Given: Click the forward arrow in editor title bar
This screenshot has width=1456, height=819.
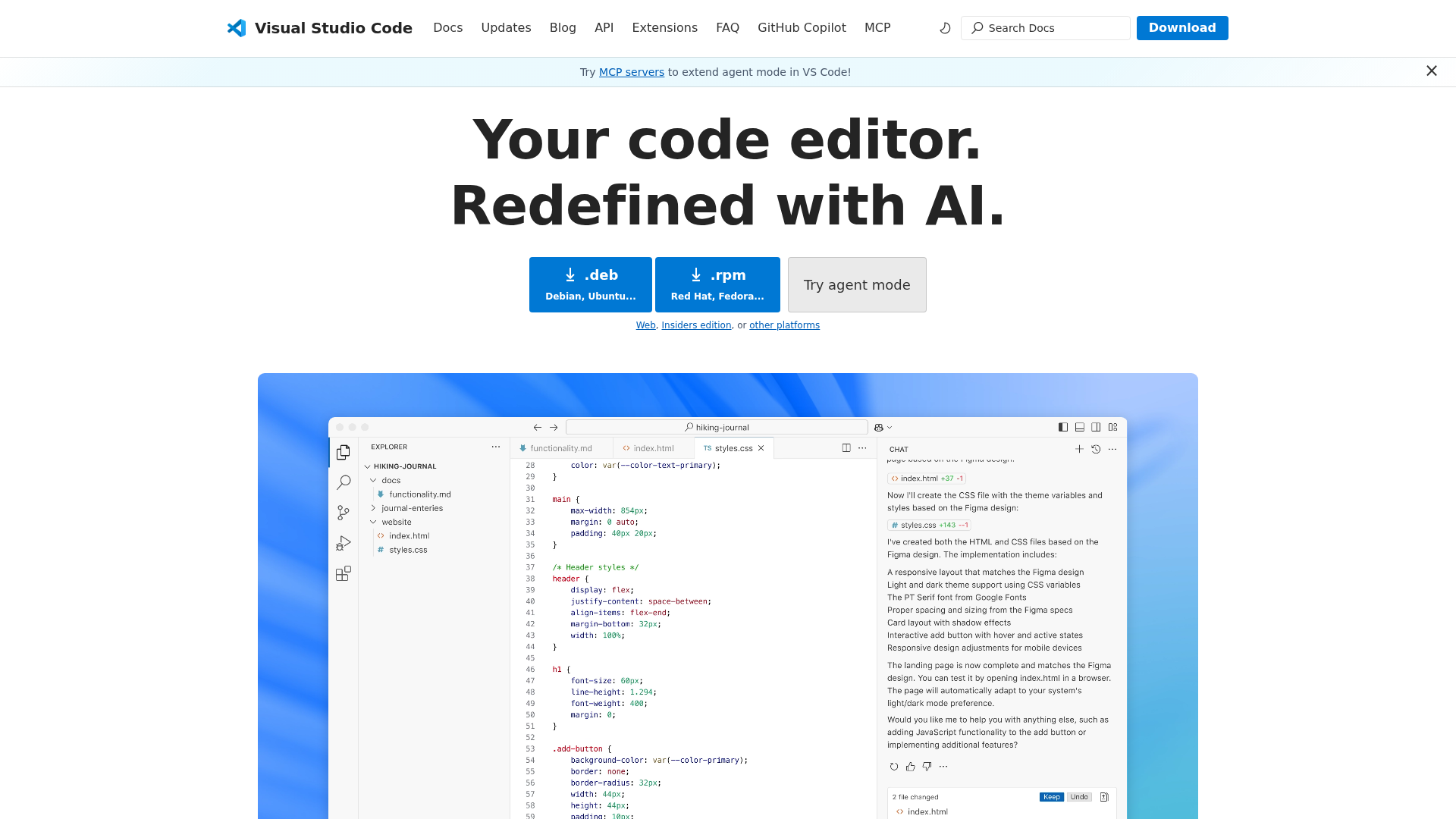Looking at the screenshot, I should [x=554, y=428].
